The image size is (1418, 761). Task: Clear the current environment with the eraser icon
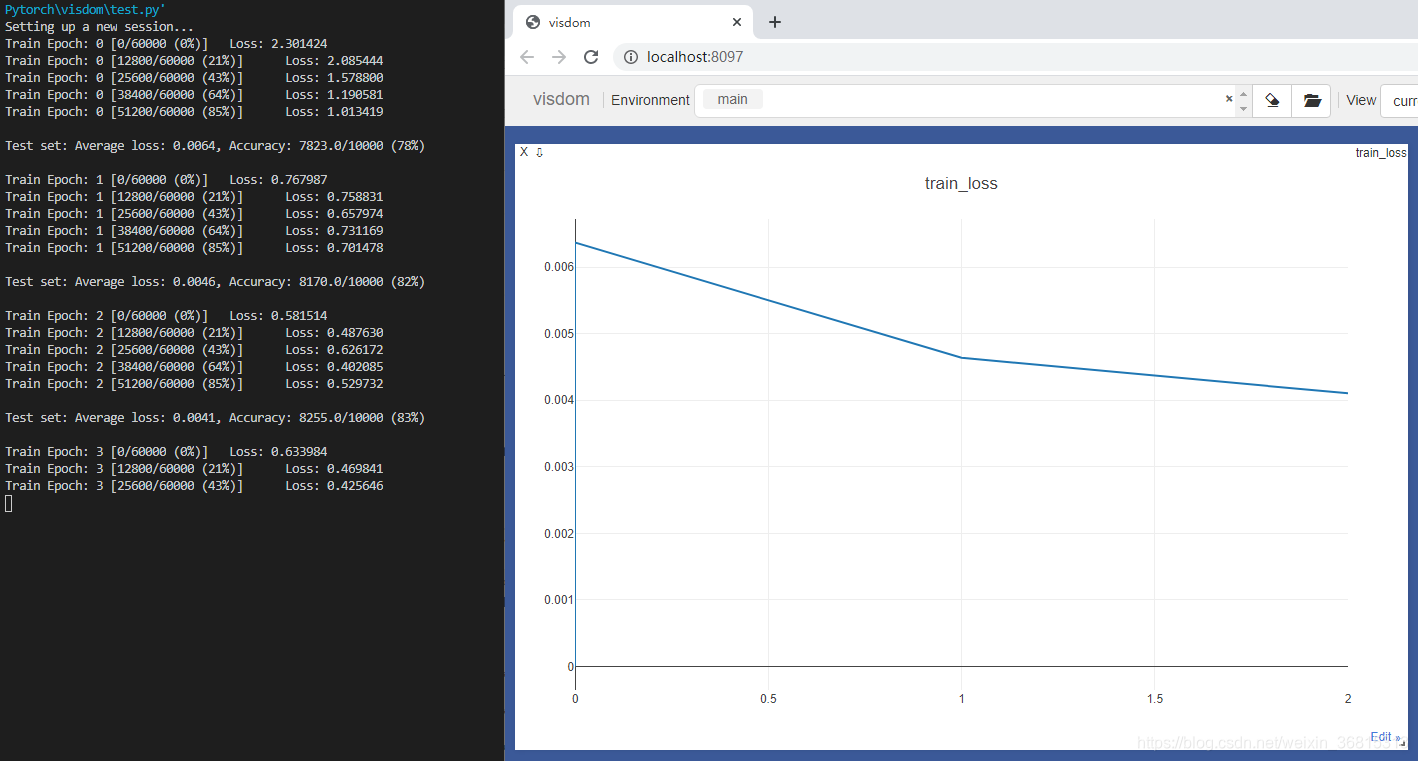click(x=1272, y=100)
